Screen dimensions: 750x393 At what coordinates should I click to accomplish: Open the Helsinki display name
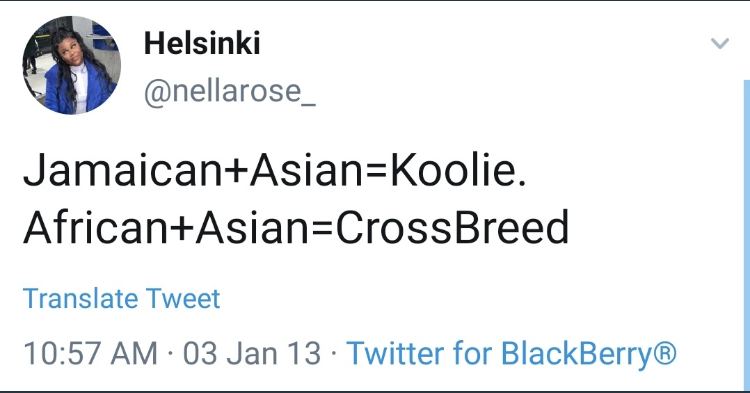pyautogui.click(x=202, y=43)
